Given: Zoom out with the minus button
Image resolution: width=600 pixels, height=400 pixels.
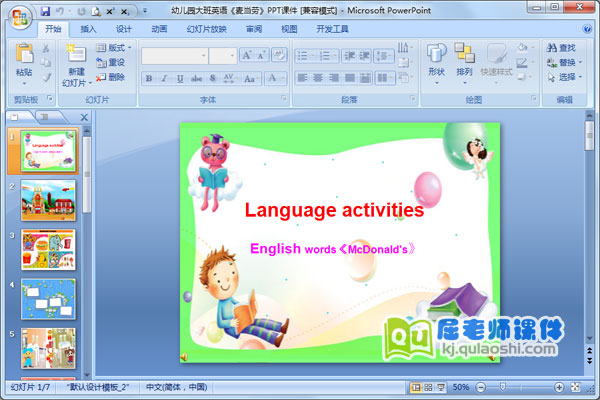Looking at the screenshot, I should pos(481,387).
